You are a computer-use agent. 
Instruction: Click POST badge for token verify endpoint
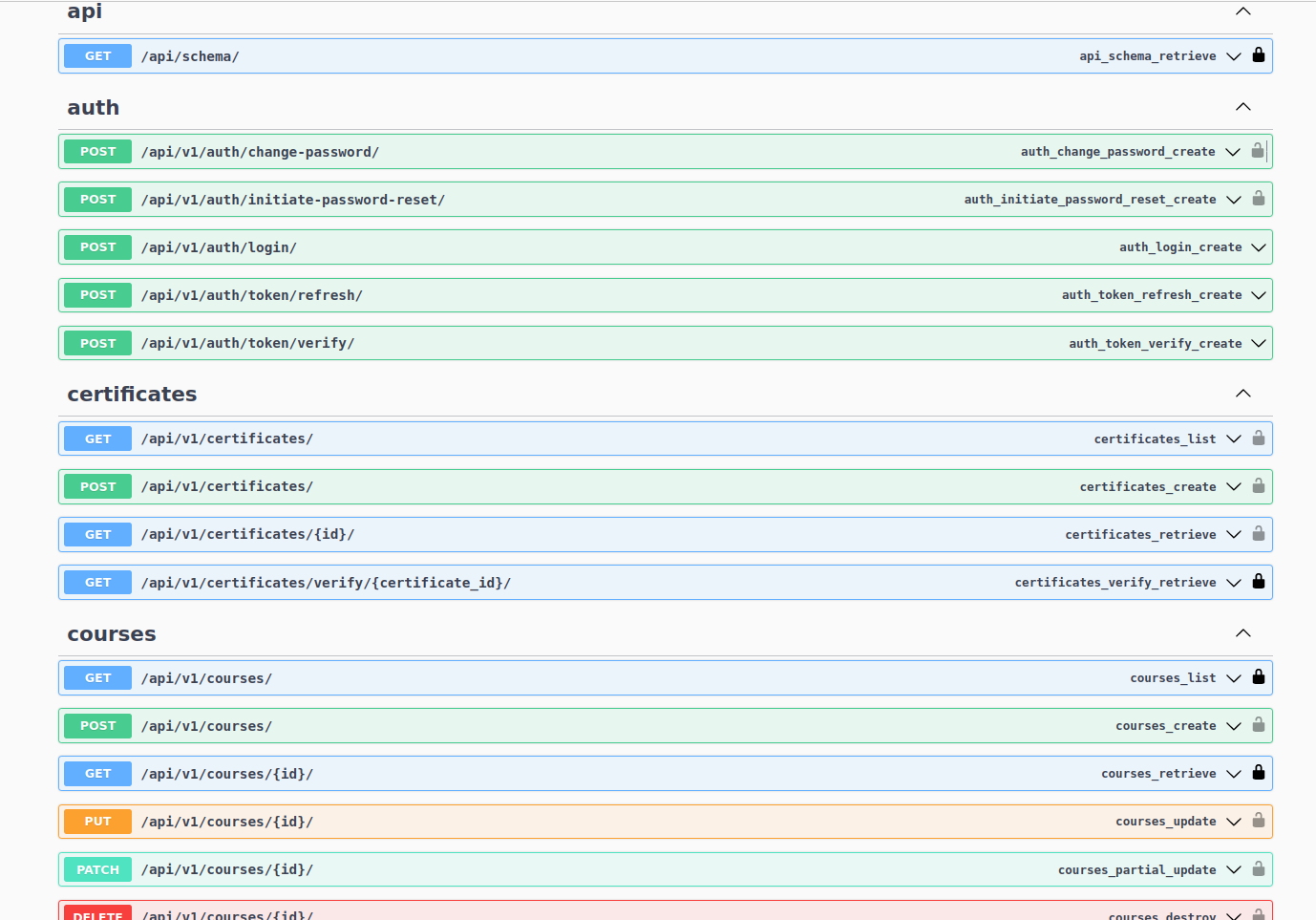coord(97,343)
